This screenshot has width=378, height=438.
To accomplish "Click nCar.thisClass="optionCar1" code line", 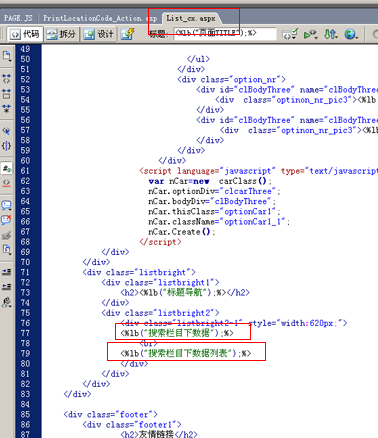I will pyautogui.click(x=214, y=212).
